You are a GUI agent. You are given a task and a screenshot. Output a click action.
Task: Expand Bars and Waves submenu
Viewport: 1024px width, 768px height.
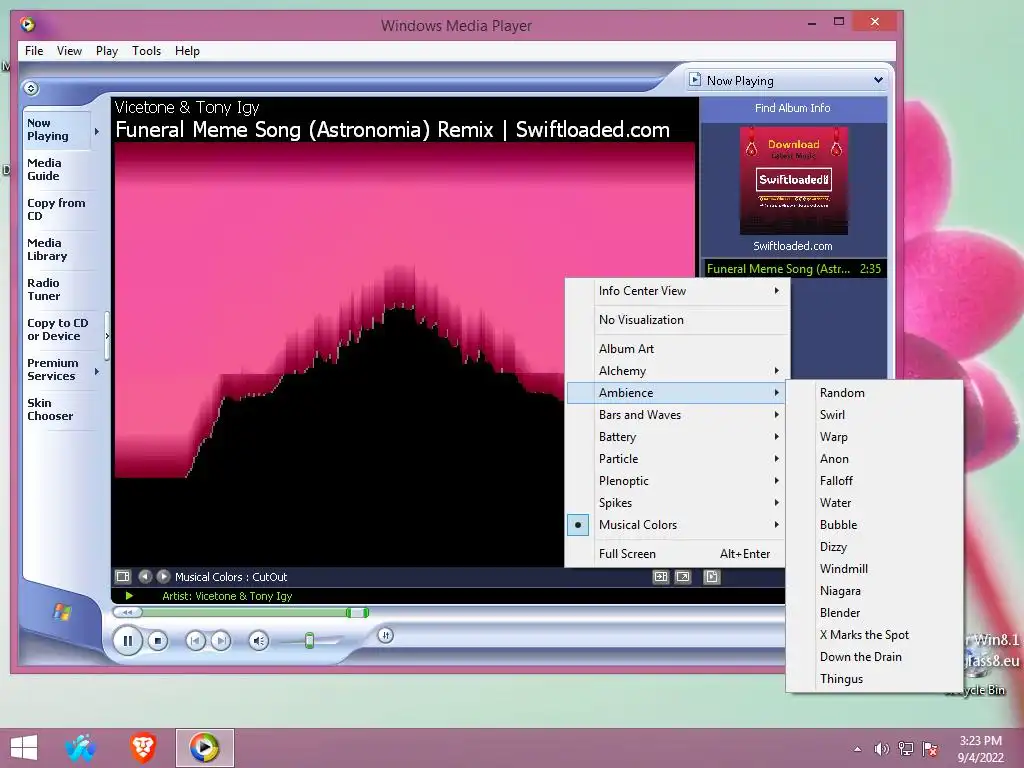(678, 415)
